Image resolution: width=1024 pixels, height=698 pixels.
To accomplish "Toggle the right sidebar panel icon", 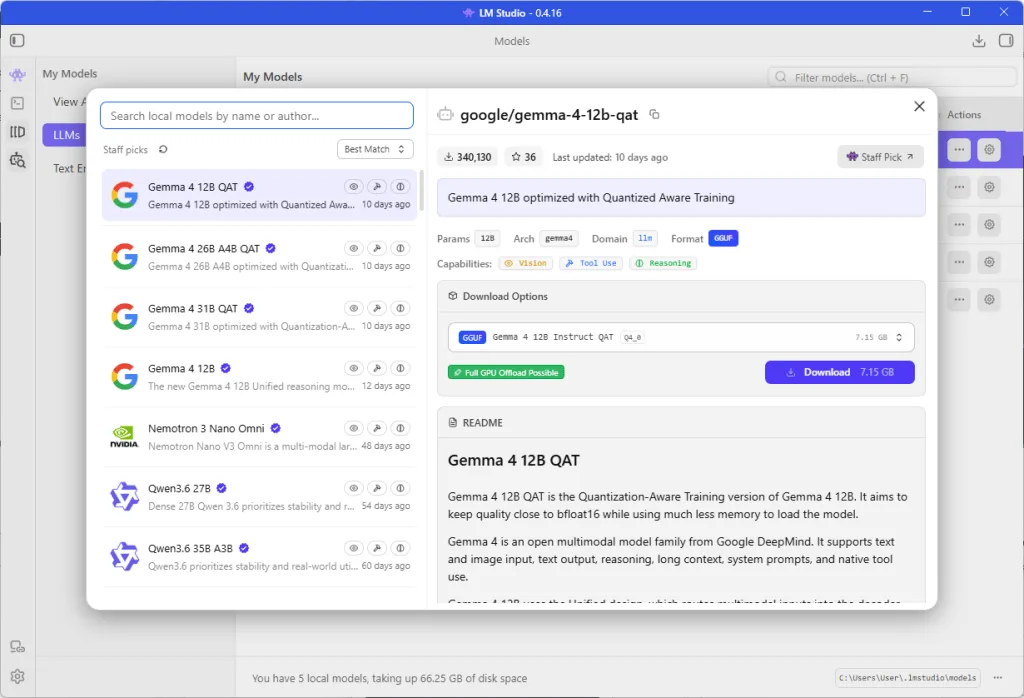I will (1006, 40).
